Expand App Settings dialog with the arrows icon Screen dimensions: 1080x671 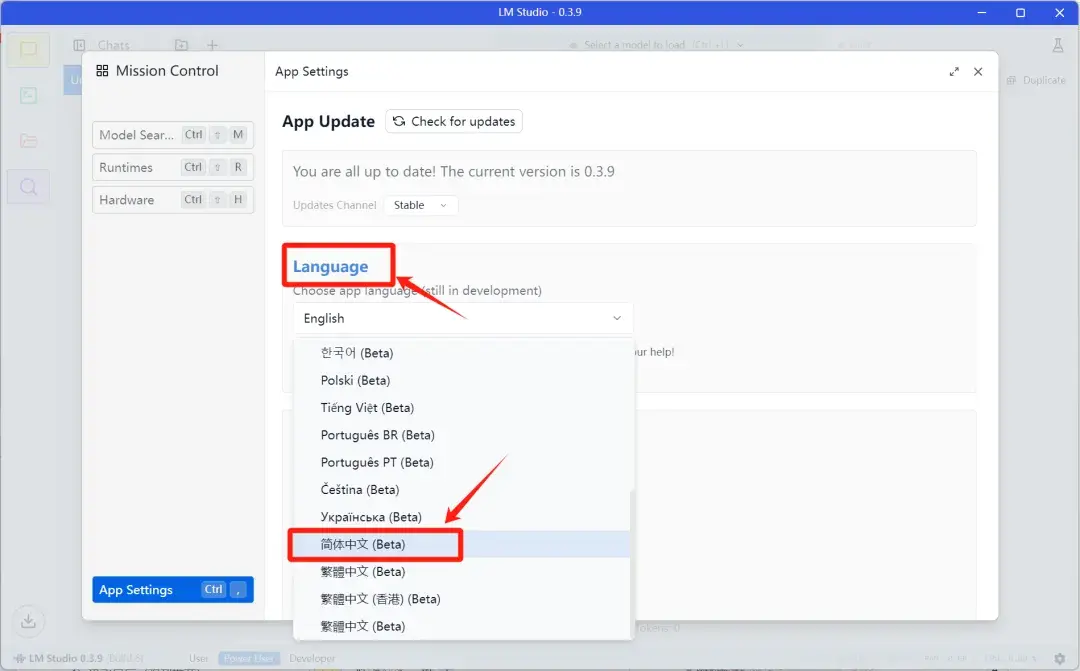click(x=954, y=72)
